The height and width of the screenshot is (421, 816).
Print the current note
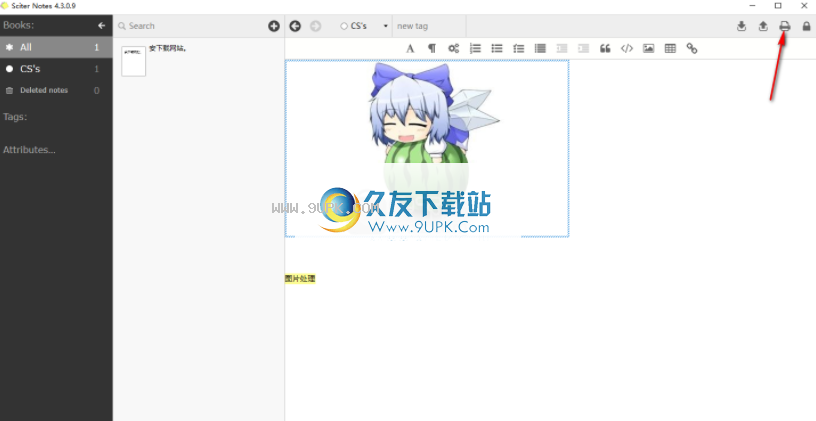[785, 26]
